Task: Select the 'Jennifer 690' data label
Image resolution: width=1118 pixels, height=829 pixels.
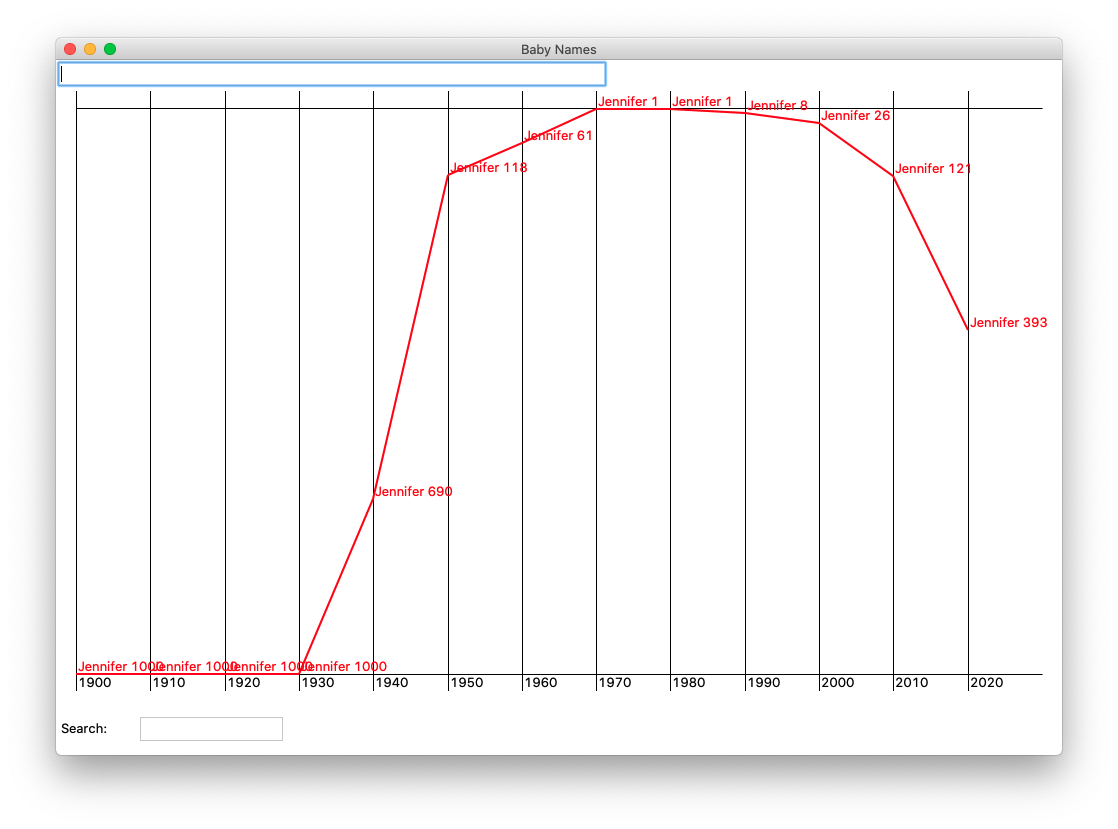Action: pos(413,492)
